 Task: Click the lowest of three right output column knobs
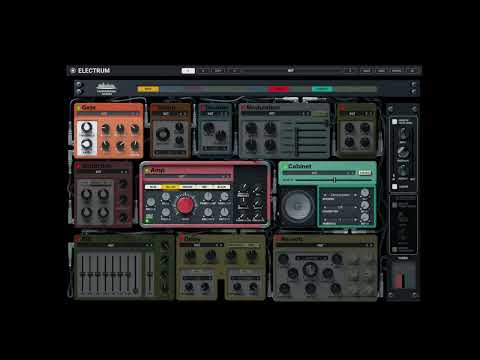tap(403, 170)
